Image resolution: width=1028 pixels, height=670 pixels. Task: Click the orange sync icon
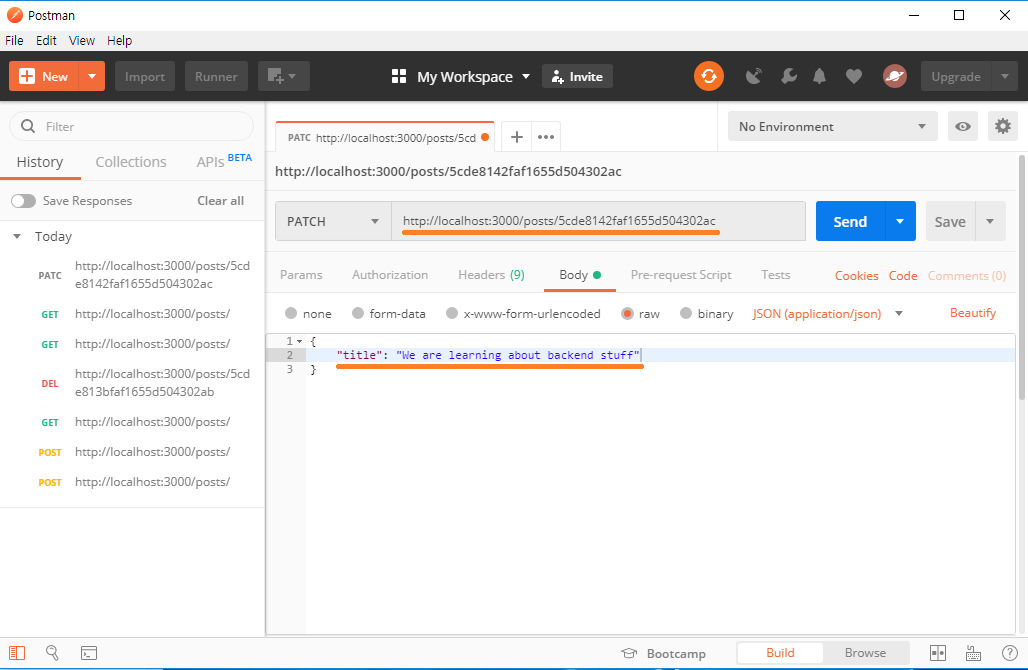(x=709, y=76)
